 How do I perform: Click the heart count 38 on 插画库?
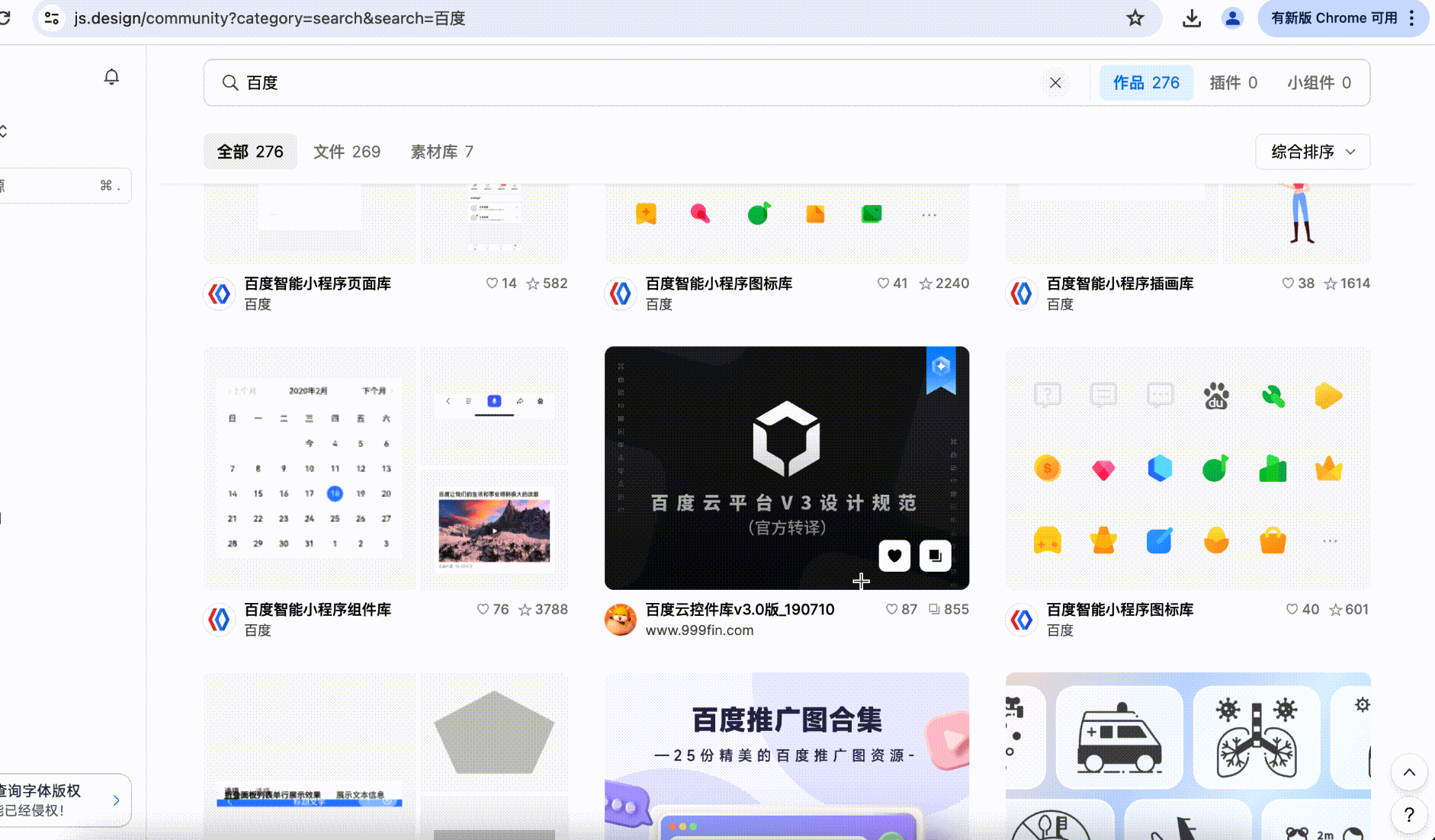[1298, 284]
